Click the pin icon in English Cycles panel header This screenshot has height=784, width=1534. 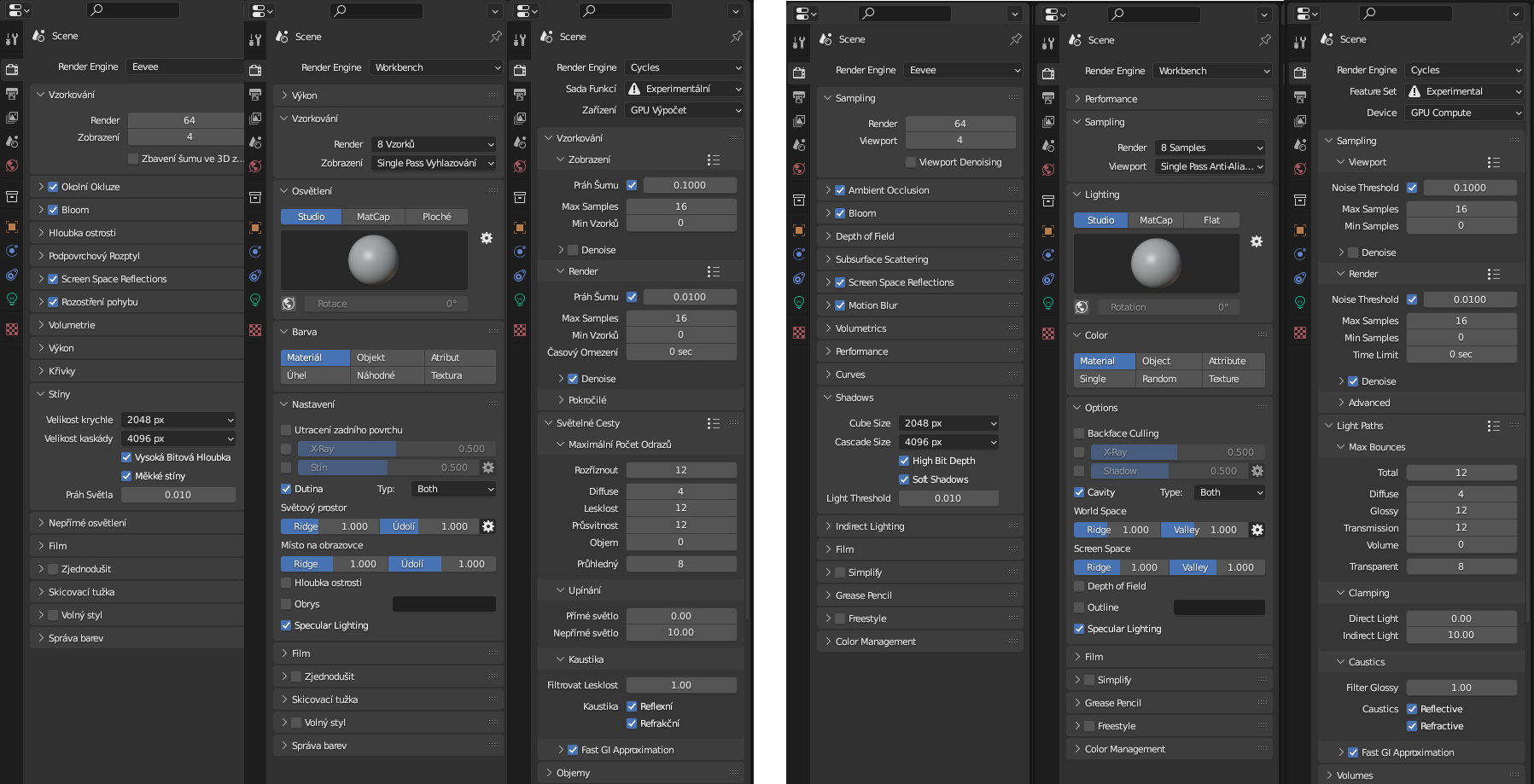[1517, 39]
